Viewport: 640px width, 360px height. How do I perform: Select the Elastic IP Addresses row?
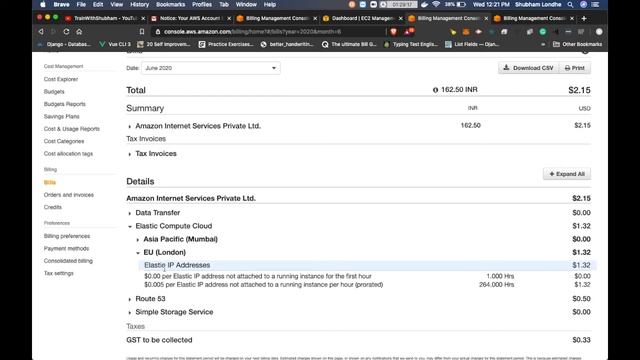click(x=367, y=265)
